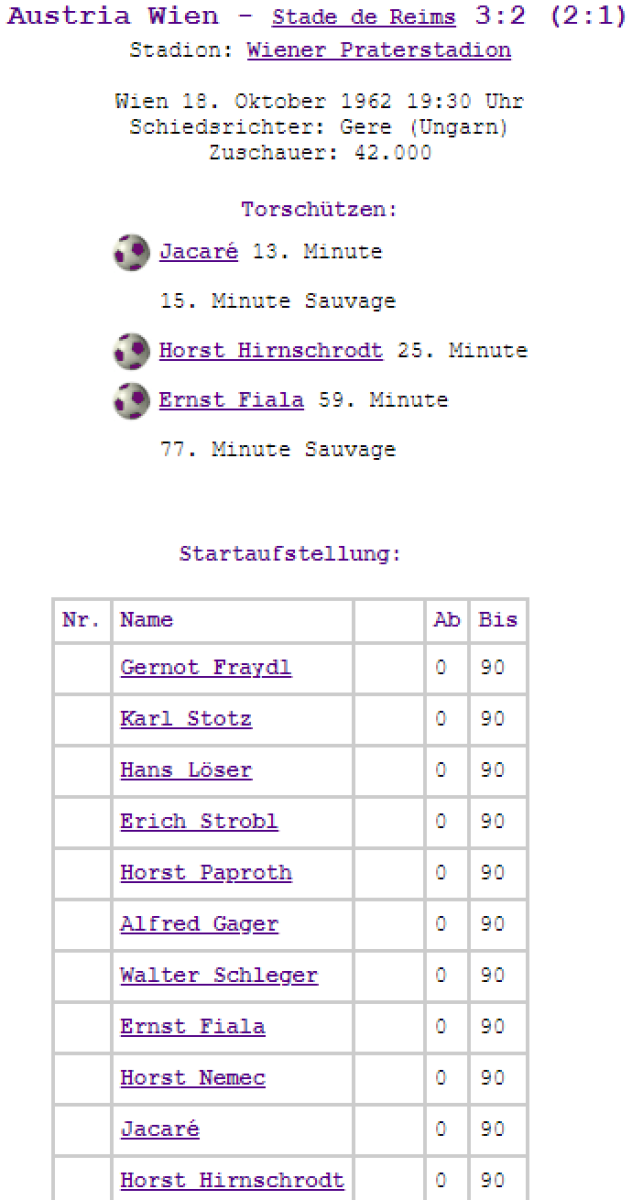632x1200 pixels.
Task: Open Erich Strobl player page
Action: coord(199,821)
